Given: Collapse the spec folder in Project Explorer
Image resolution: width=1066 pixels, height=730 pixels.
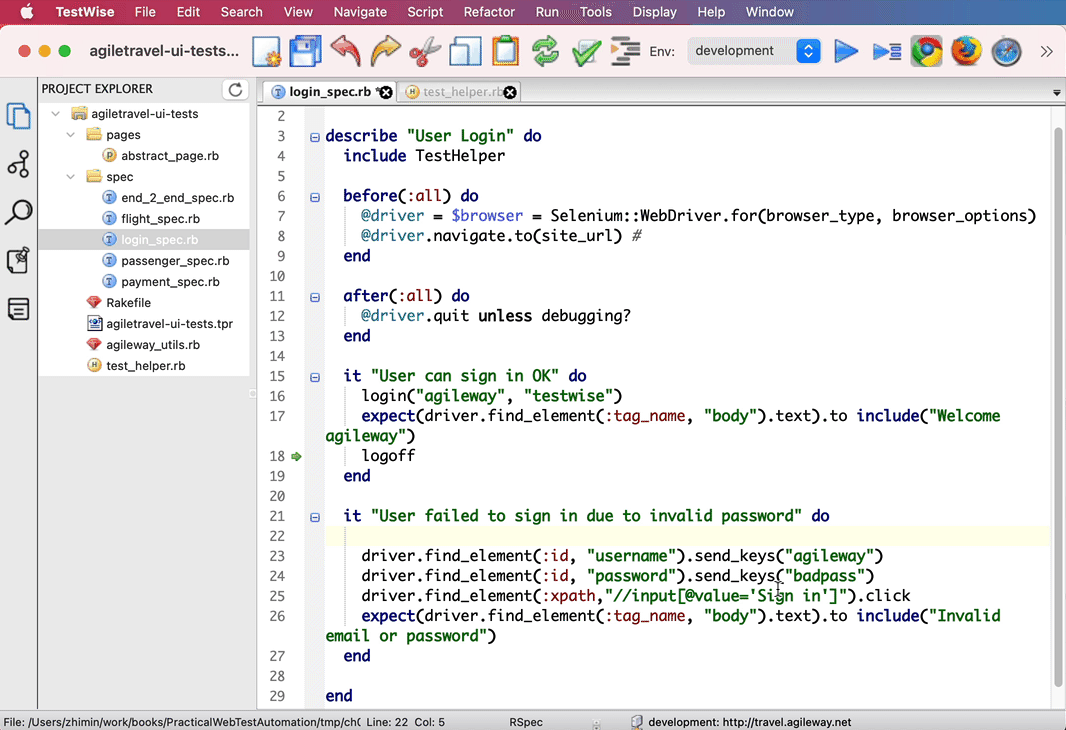Looking at the screenshot, I should (x=70, y=176).
